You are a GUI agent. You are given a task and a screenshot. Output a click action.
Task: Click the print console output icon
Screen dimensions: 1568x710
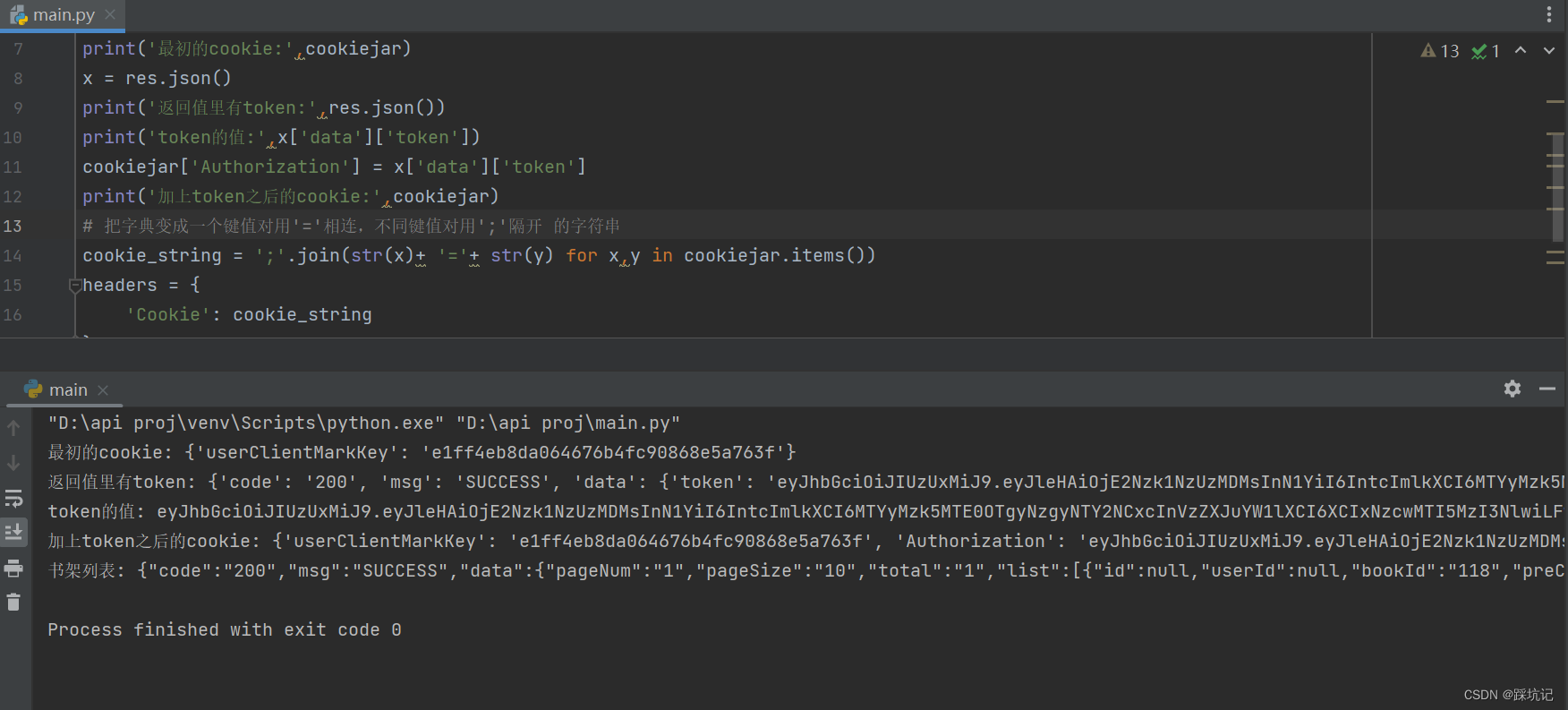pos(13,568)
